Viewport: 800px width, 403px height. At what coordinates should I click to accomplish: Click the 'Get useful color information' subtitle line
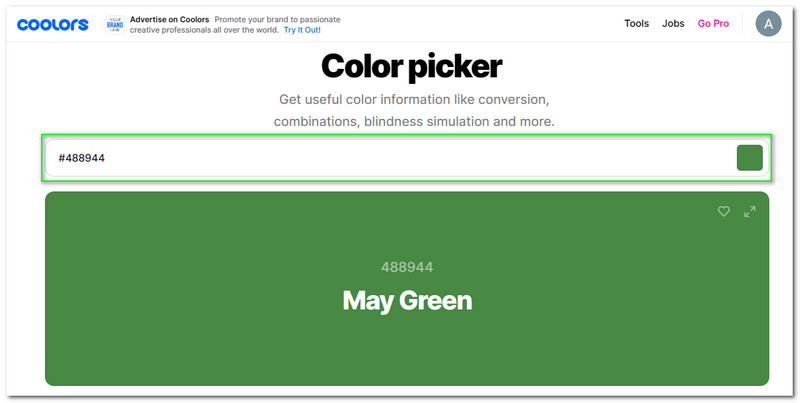tap(413, 100)
